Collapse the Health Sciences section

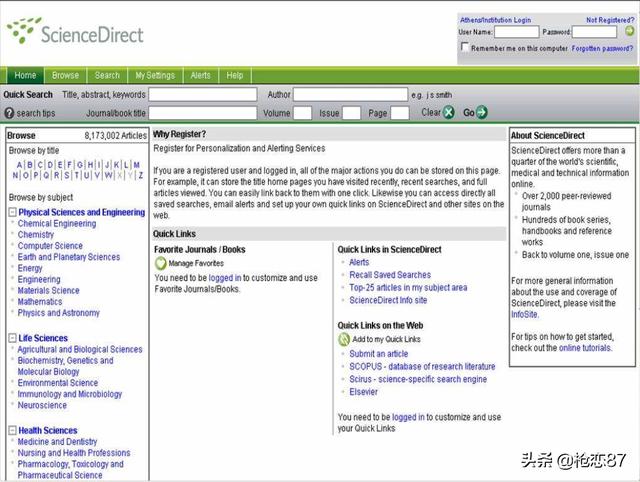click(13, 430)
